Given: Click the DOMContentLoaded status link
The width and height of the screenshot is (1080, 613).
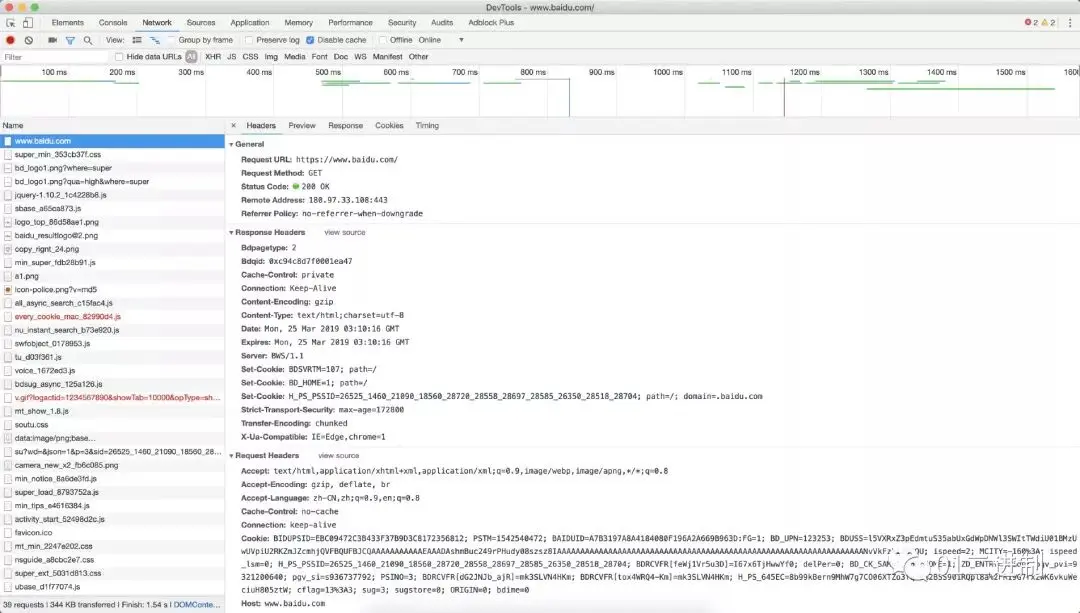Looking at the screenshot, I should coord(197,605).
